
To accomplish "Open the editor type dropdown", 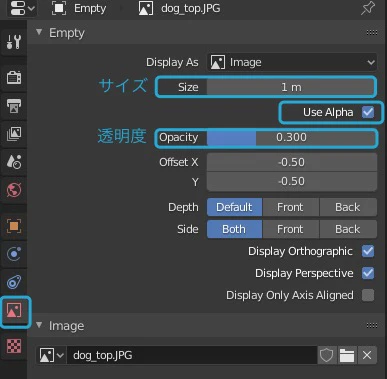I will [22, 8].
